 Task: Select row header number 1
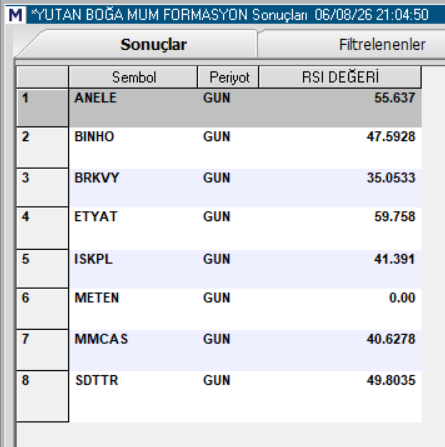coord(43,108)
